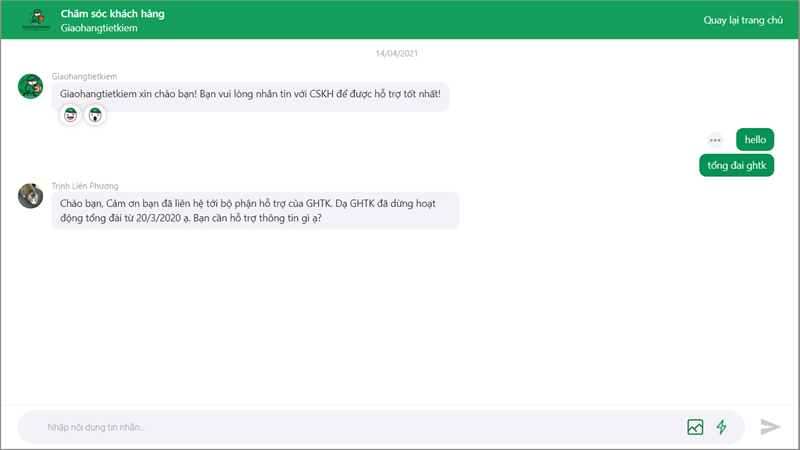Image resolution: width=800 pixels, height=450 pixels.
Task: Click the Giaohangtietkiem sender name above the greeting
Action: click(x=86, y=75)
